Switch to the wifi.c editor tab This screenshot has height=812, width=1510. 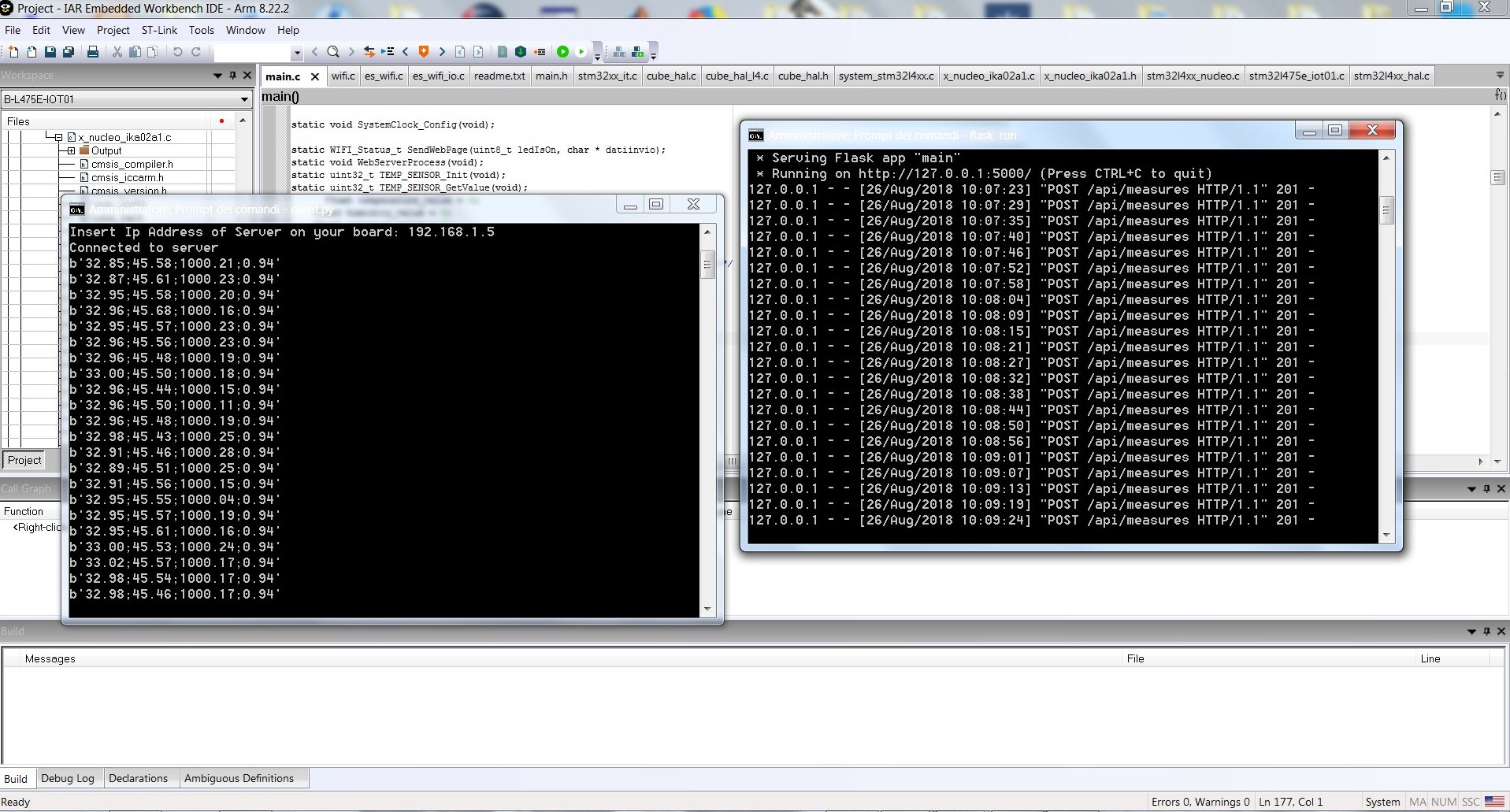click(343, 76)
